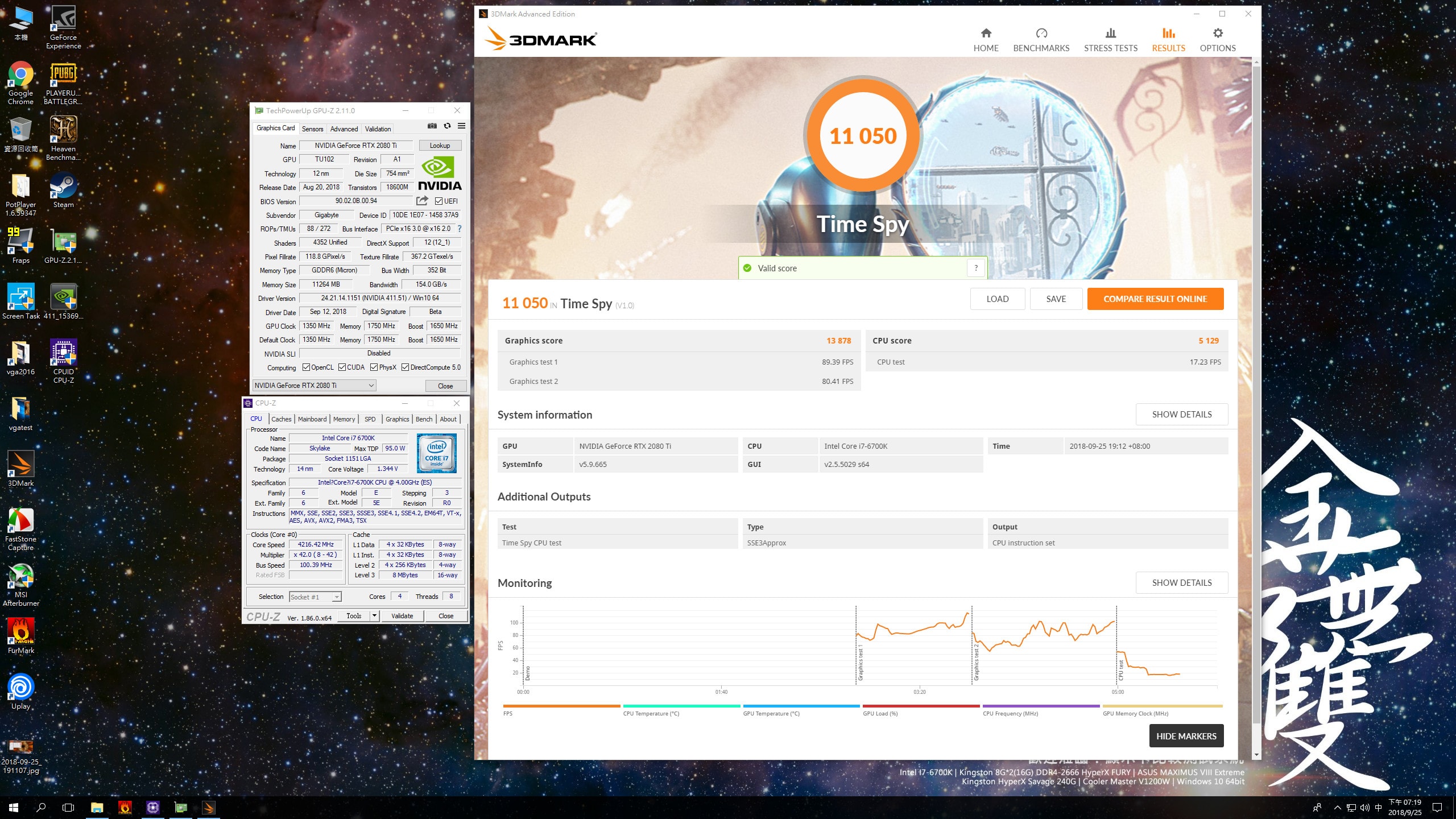Toggle the OpenCL checkbox in GPU-Z
This screenshot has height=819, width=1456.
click(x=306, y=367)
